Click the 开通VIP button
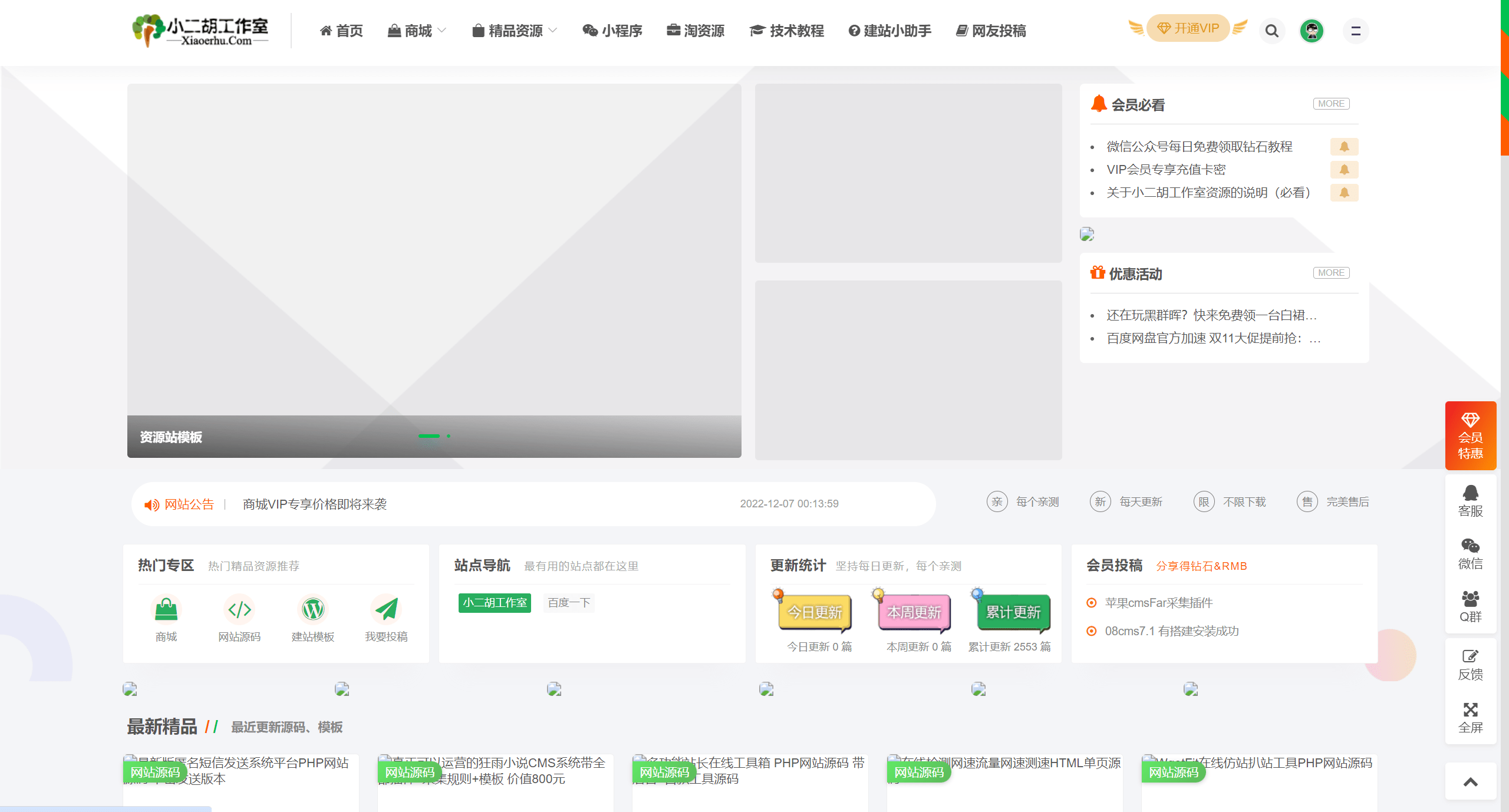 point(1188,28)
